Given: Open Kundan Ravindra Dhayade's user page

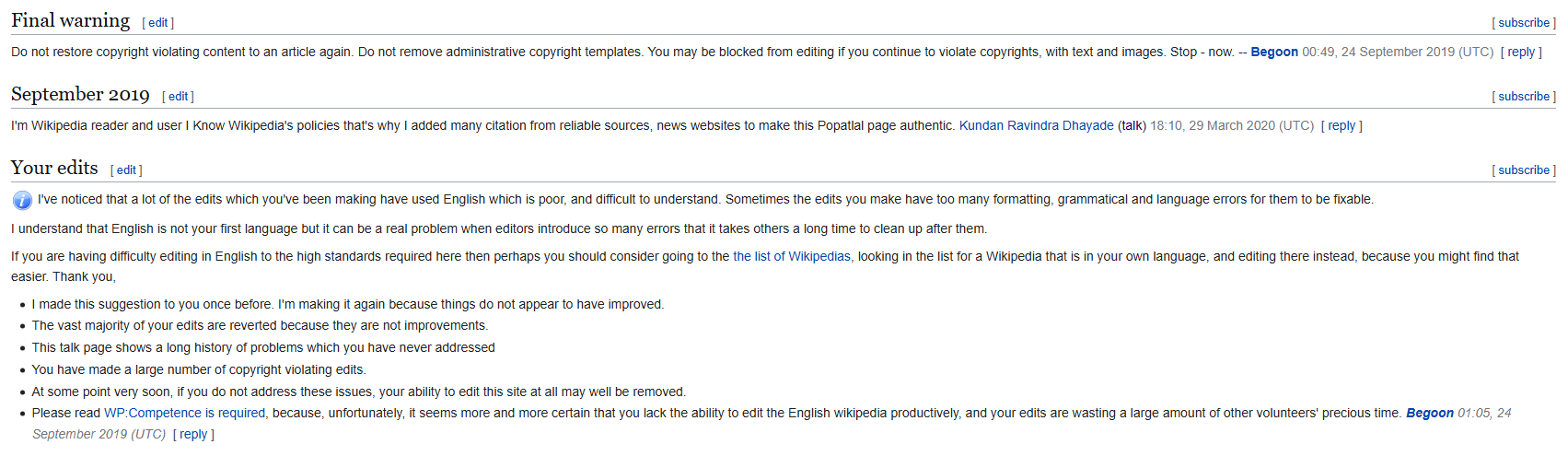Looking at the screenshot, I should coord(1037,126).
